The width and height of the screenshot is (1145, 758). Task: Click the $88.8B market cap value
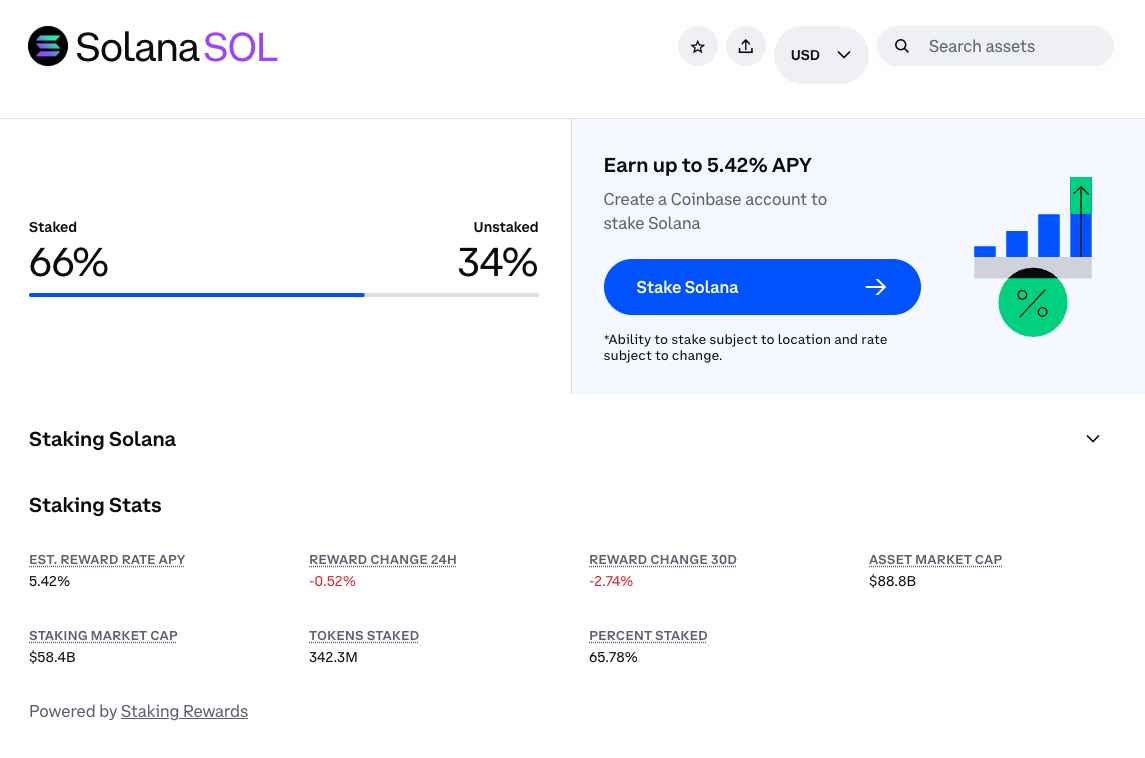(892, 581)
